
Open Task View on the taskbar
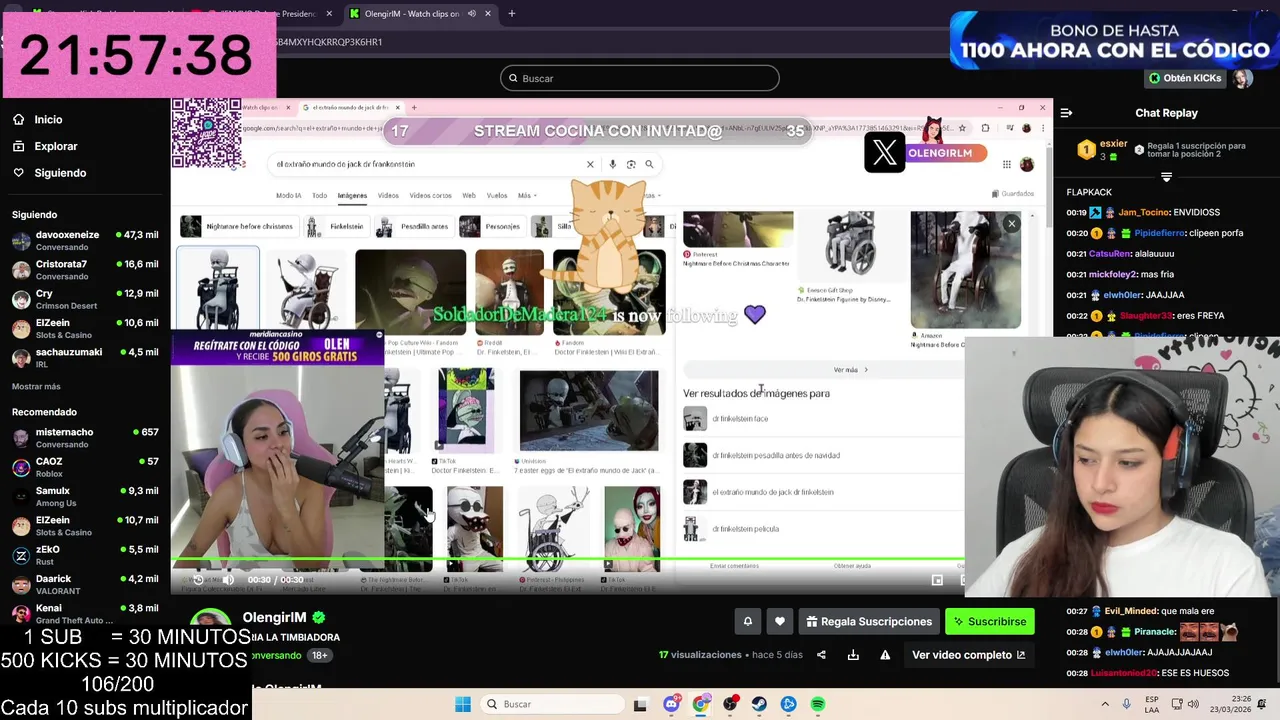tap(641, 704)
